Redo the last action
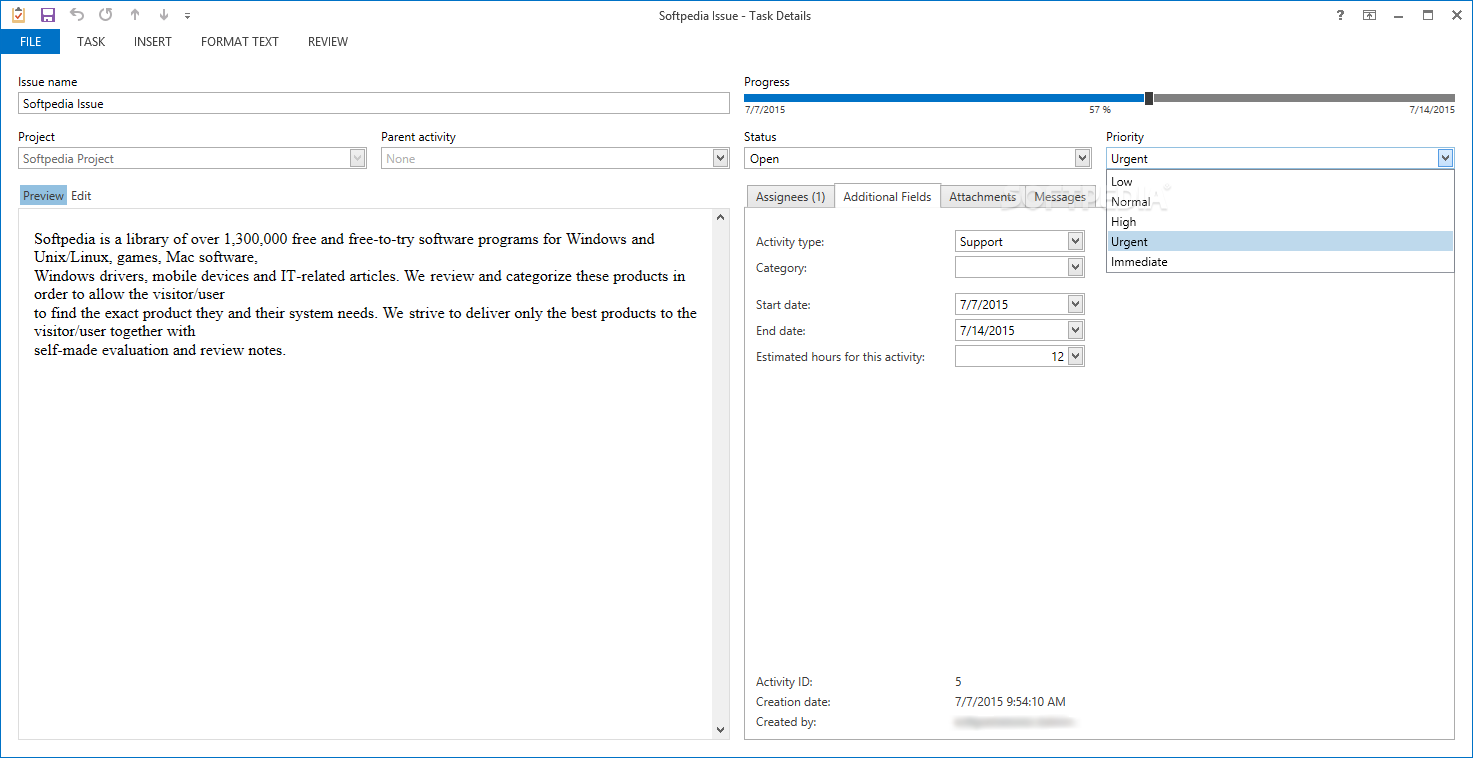 tap(106, 15)
